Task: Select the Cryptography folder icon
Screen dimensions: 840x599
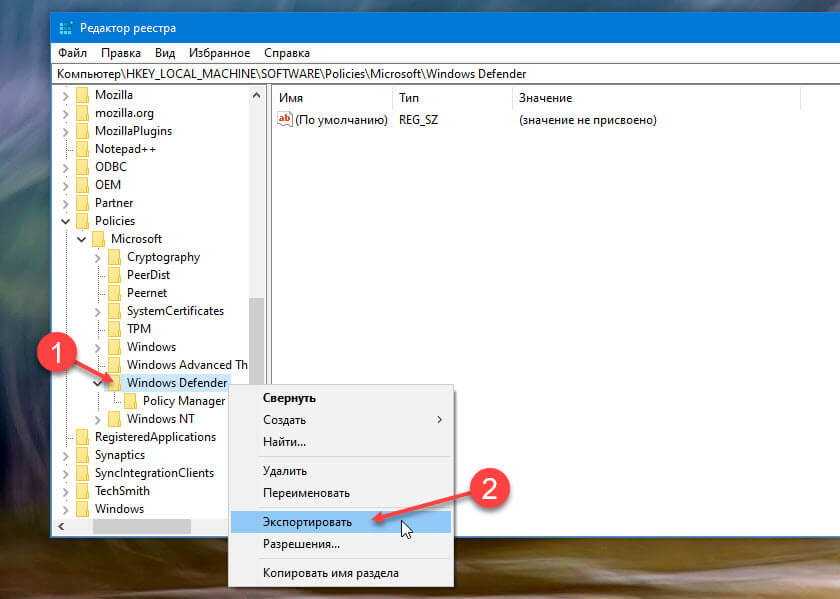Action: point(115,257)
